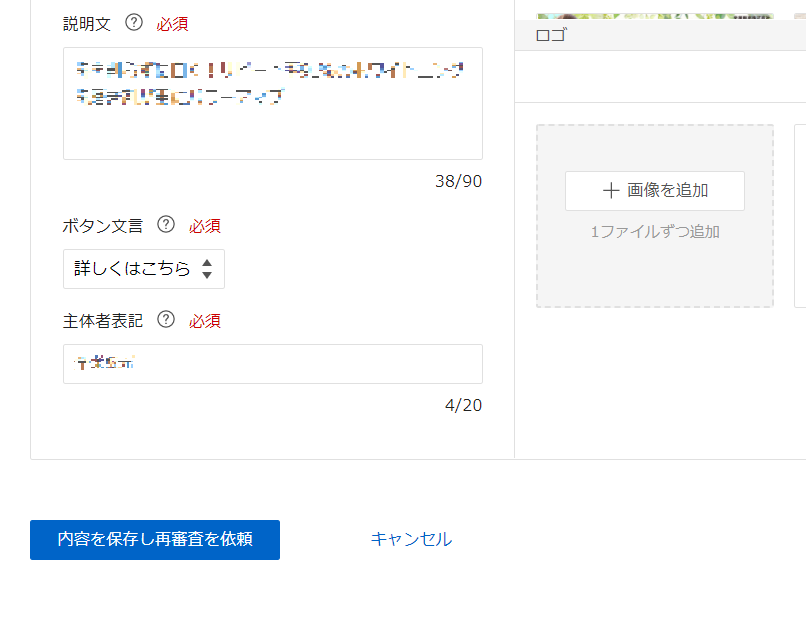This screenshot has width=806, height=643.
Task: Click 内容を保存し再審査を依頼 button
Action: 155,540
